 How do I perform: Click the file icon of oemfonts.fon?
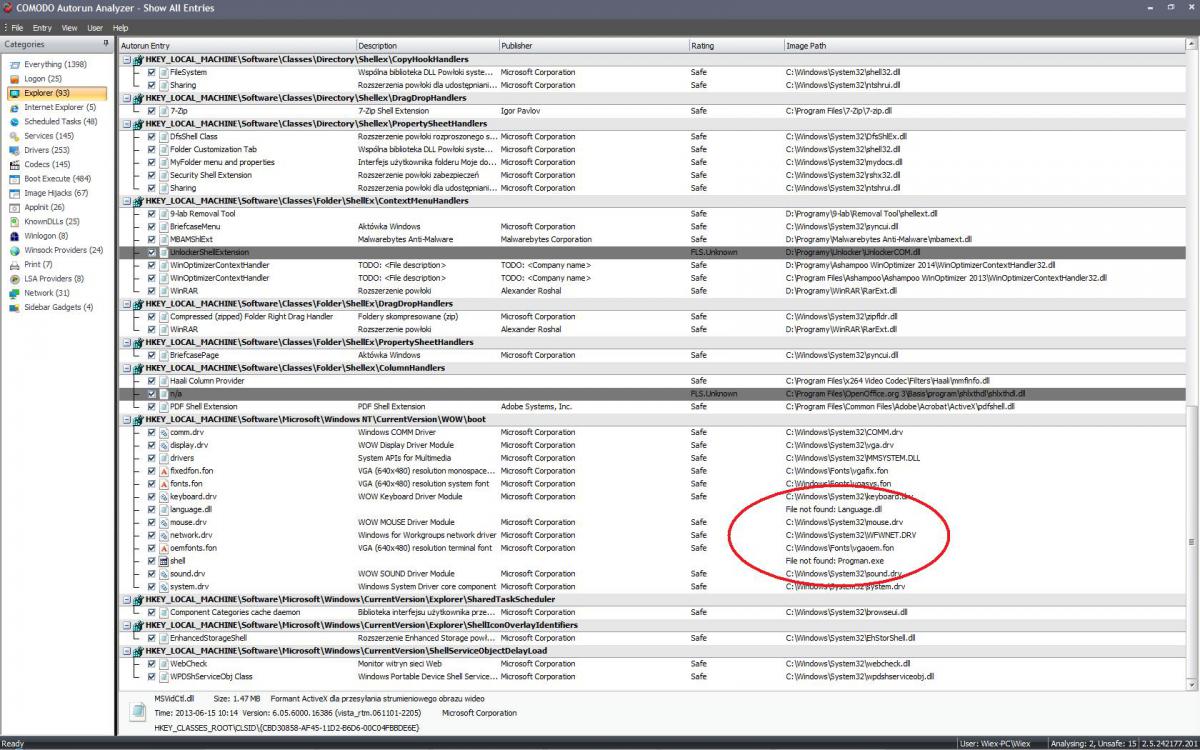coord(164,548)
